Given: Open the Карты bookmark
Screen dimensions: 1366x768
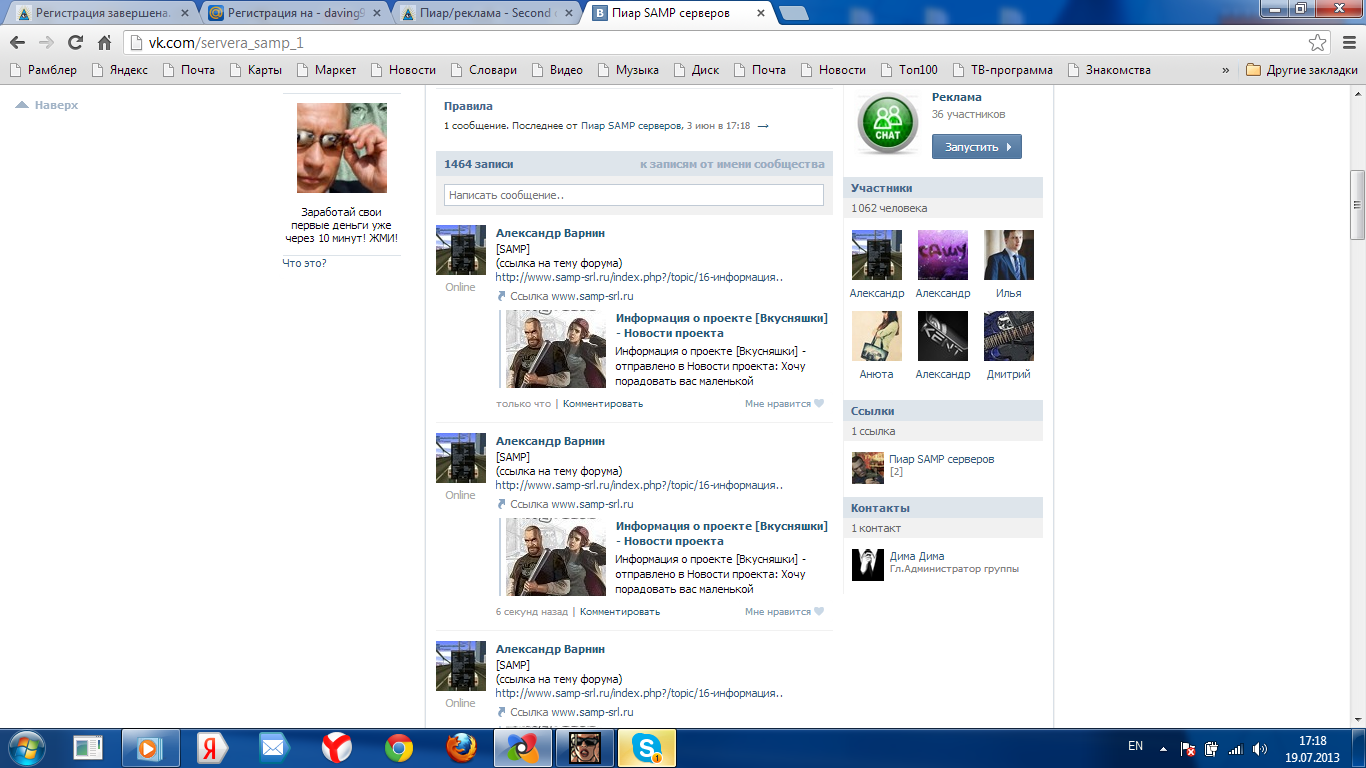Looking at the screenshot, I should click(x=256, y=70).
